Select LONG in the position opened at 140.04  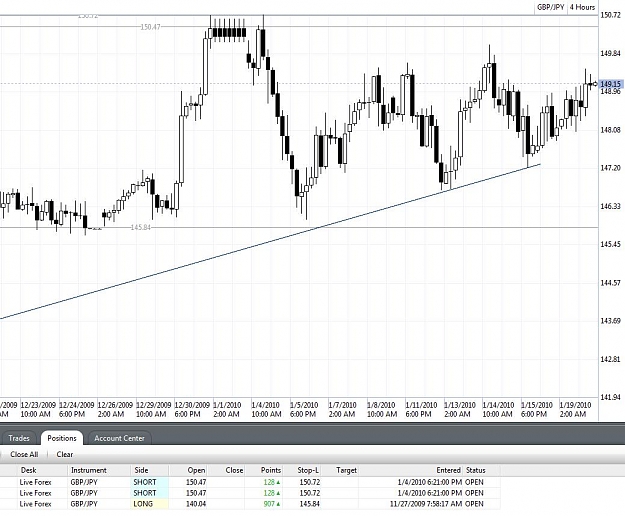click(143, 504)
